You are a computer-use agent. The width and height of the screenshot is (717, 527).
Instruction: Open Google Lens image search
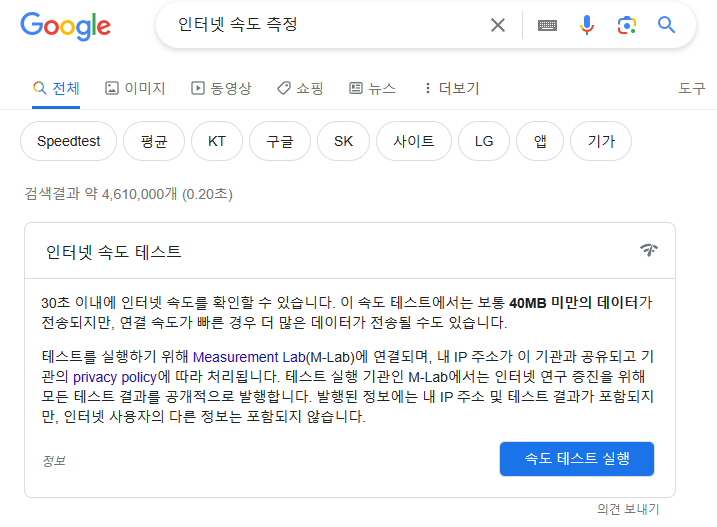[x=626, y=25]
